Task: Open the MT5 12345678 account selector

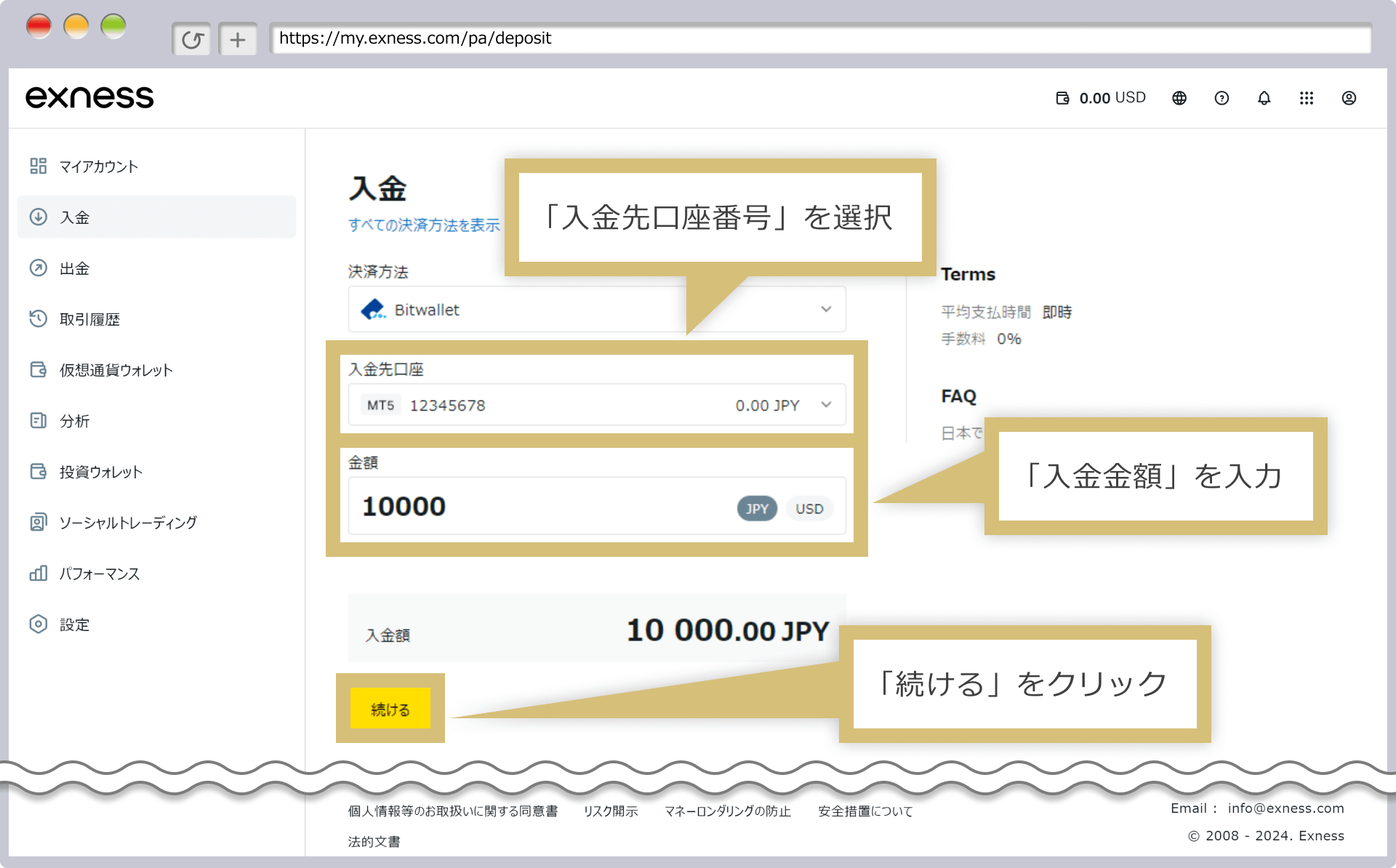Action: [597, 405]
